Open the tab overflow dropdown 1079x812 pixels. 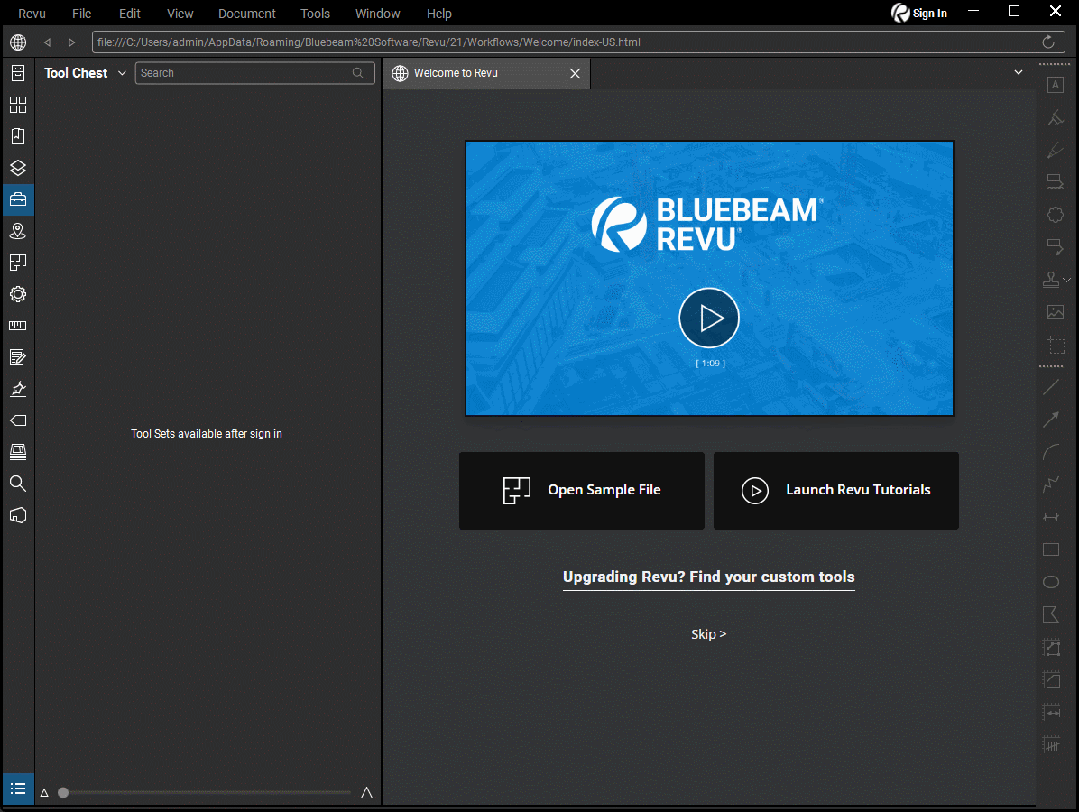tap(1018, 72)
